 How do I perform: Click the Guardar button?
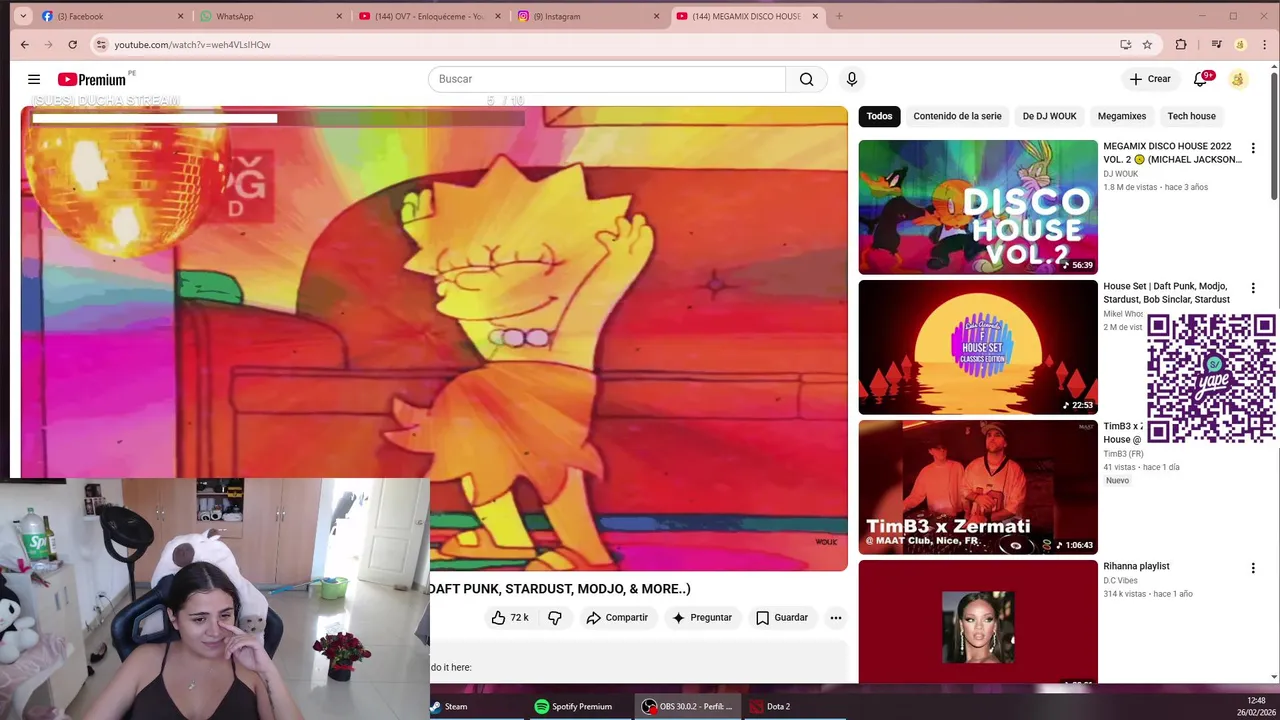point(782,618)
